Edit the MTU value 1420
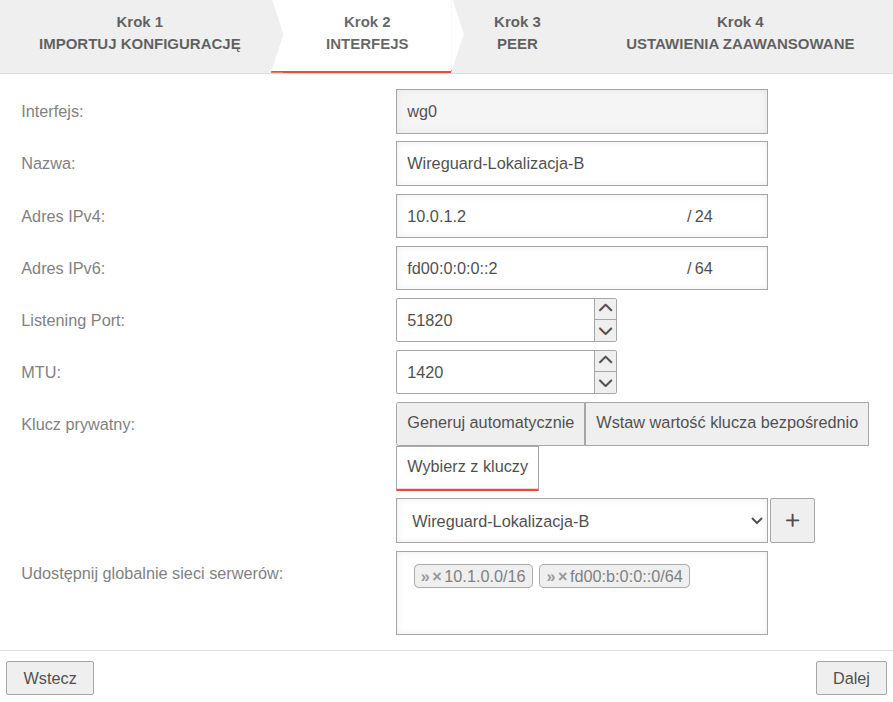The height and width of the screenshot is (702, 893). 495,372
